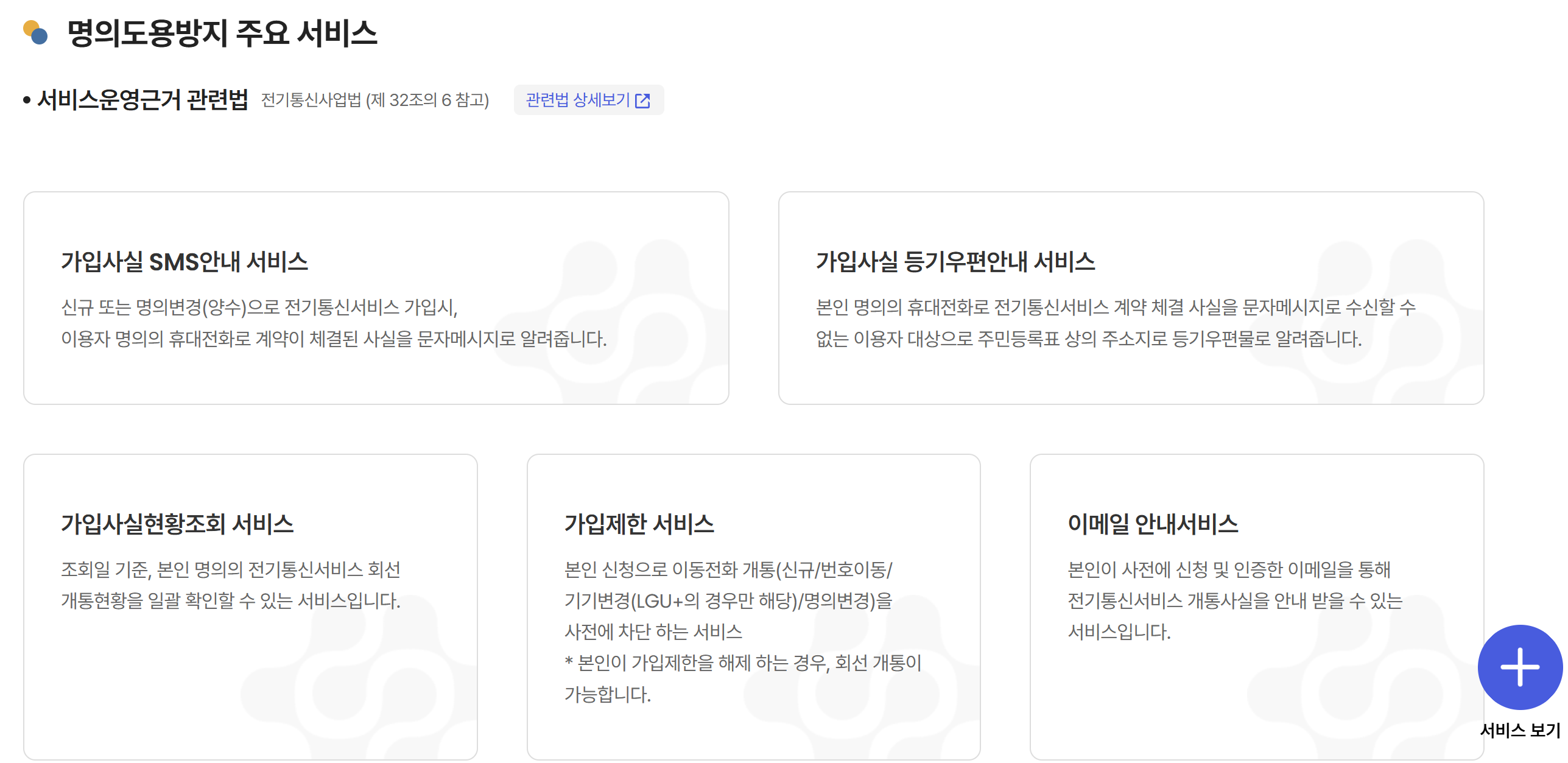Open the 이메일 안내서비스 card
This screenshot has height=763, width=1568.
pos(1152,524)
